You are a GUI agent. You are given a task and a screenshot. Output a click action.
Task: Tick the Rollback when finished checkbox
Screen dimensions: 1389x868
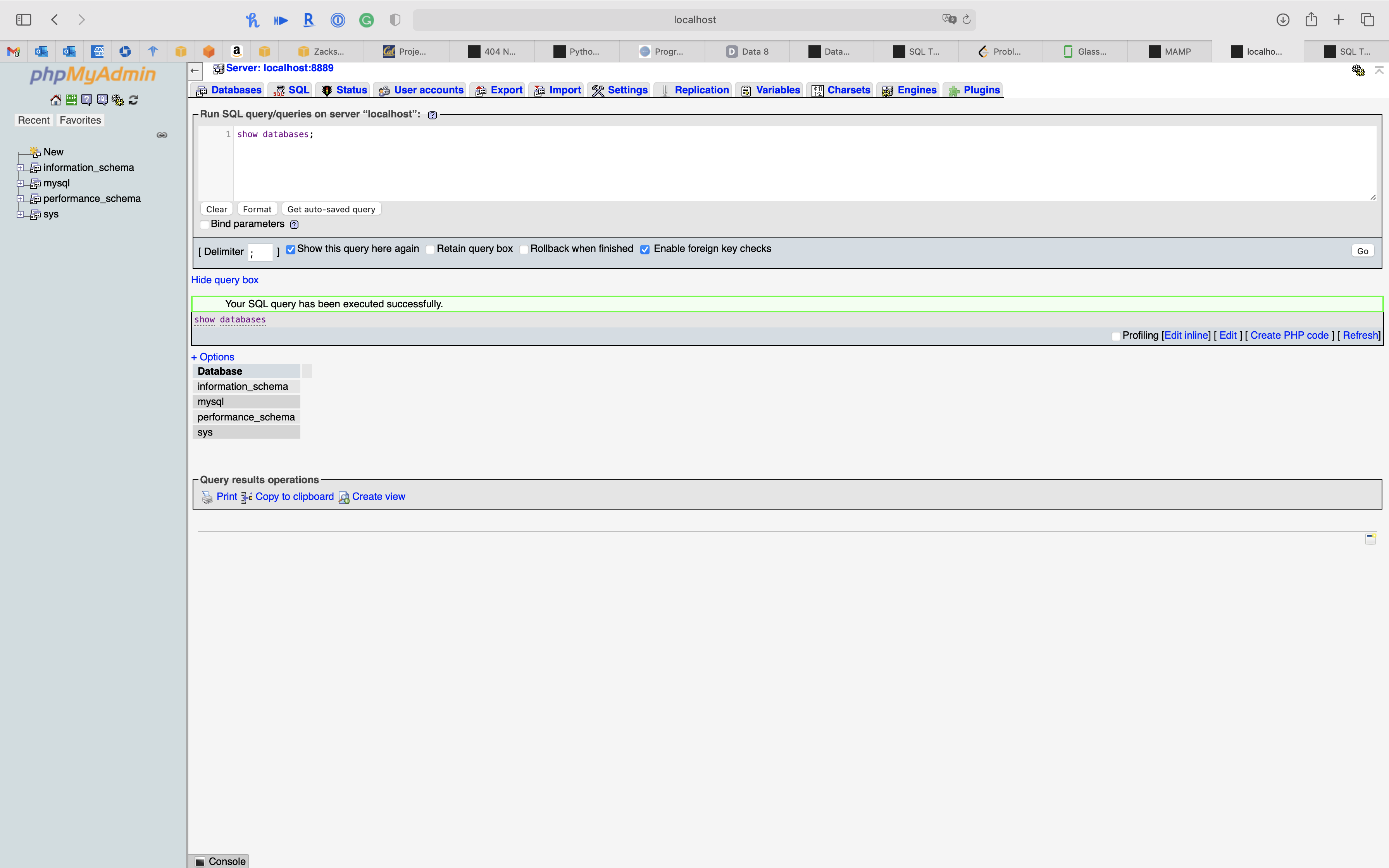tap(524, 249)
